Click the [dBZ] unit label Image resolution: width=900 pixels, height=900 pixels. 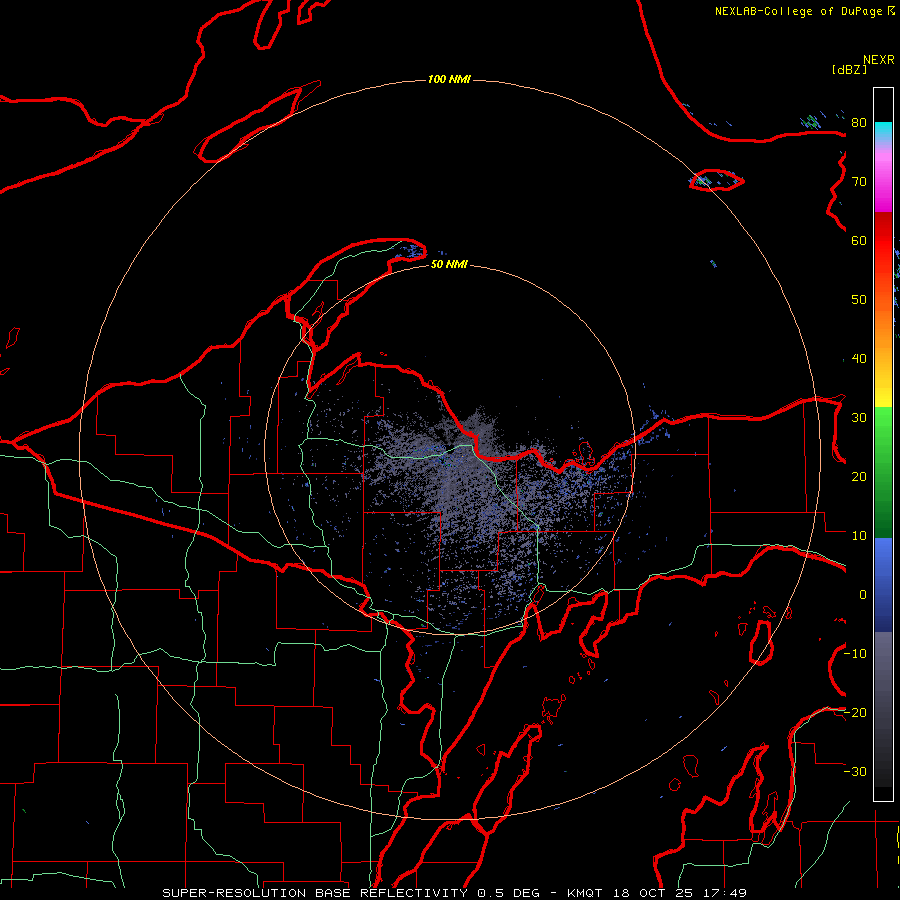pyautogui.click(x=849, y=69)
